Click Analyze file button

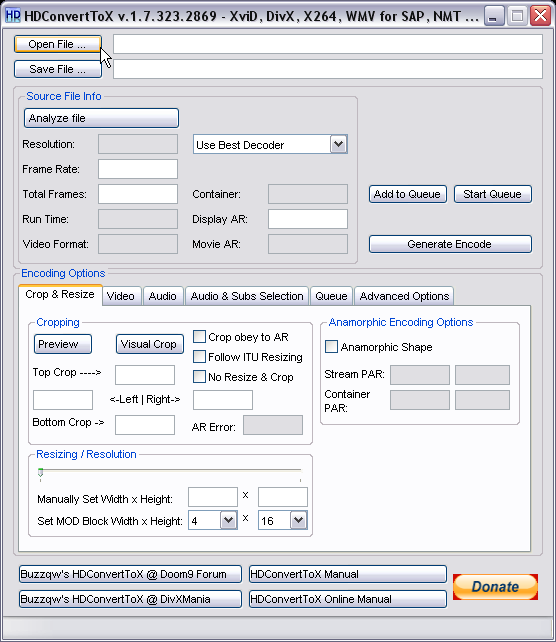(102, 118)
